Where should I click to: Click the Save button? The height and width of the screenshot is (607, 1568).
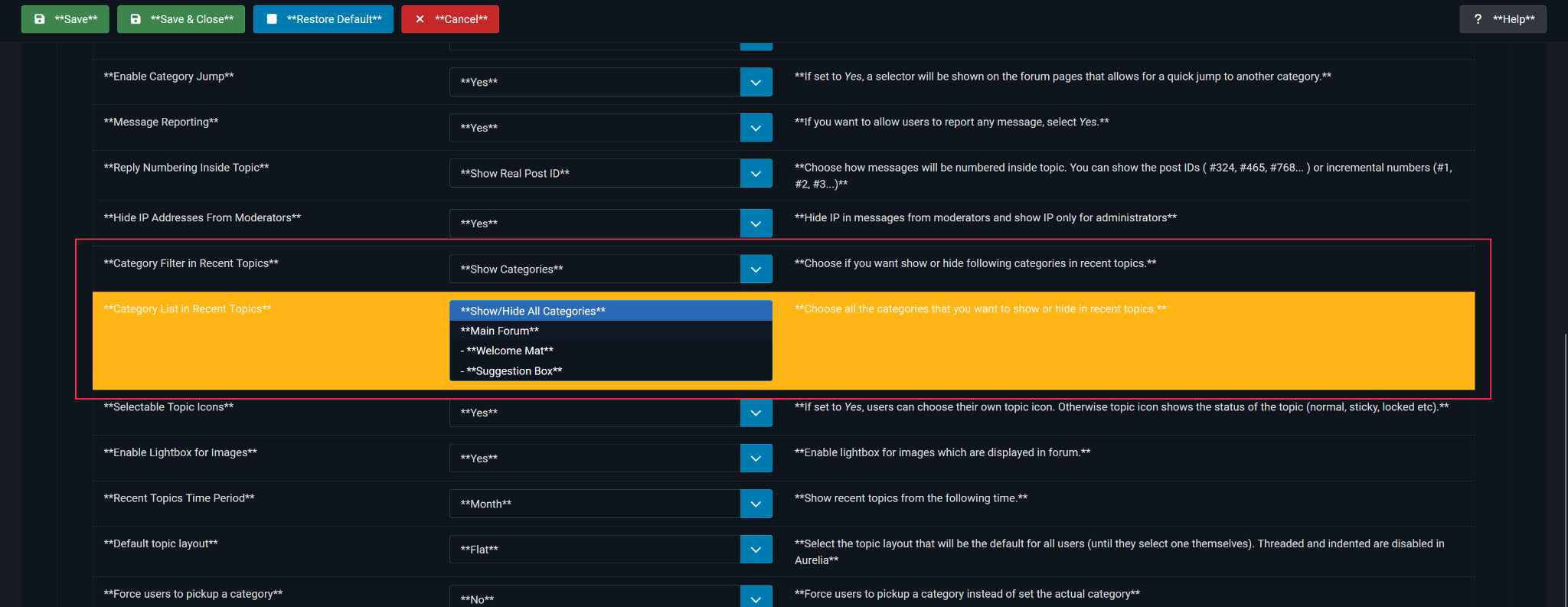(65, 19)
